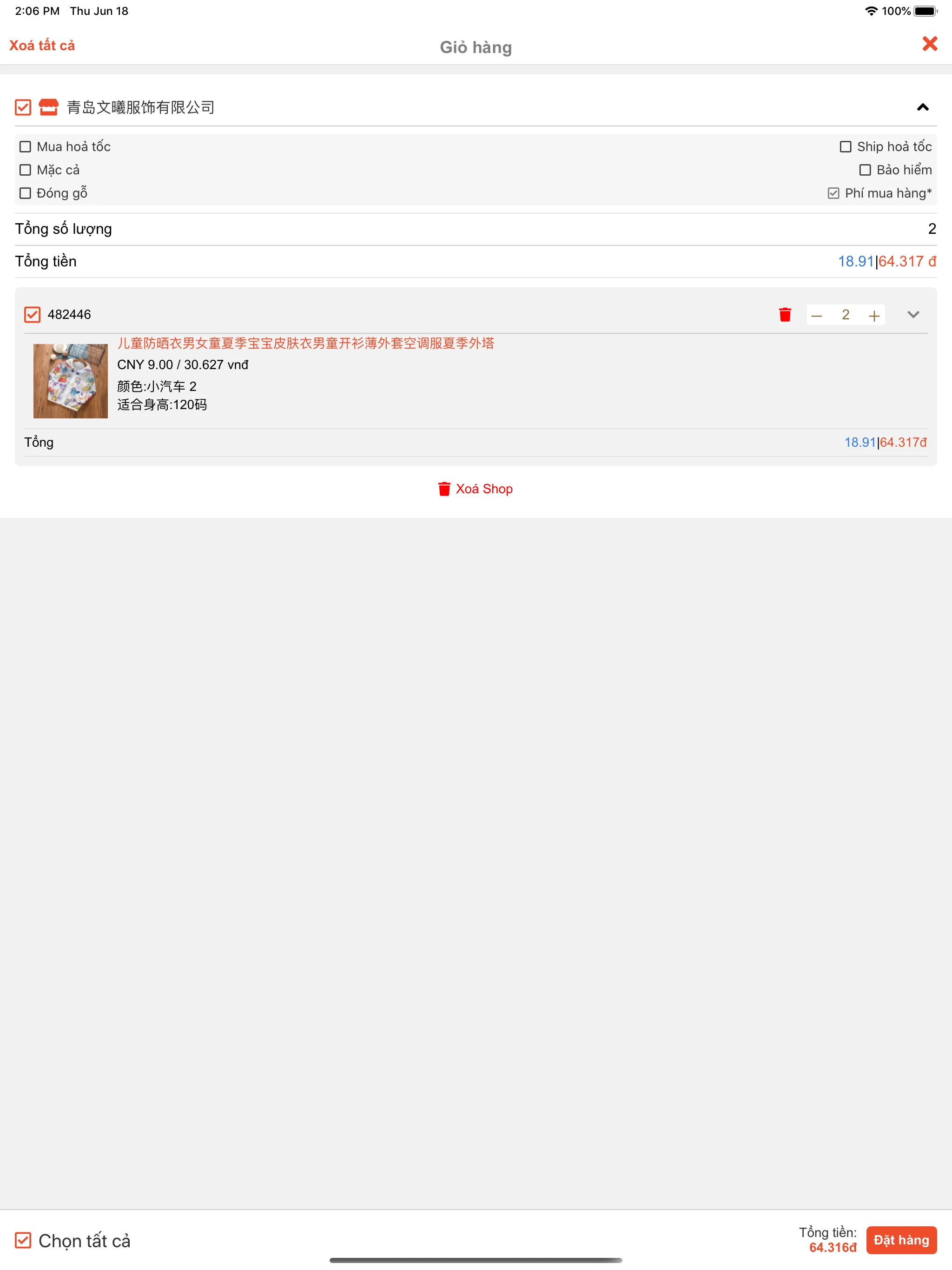Click the Xoá Shop delete icon
The width and height of the screenshot is (952, 1270).
click(445, 489)
